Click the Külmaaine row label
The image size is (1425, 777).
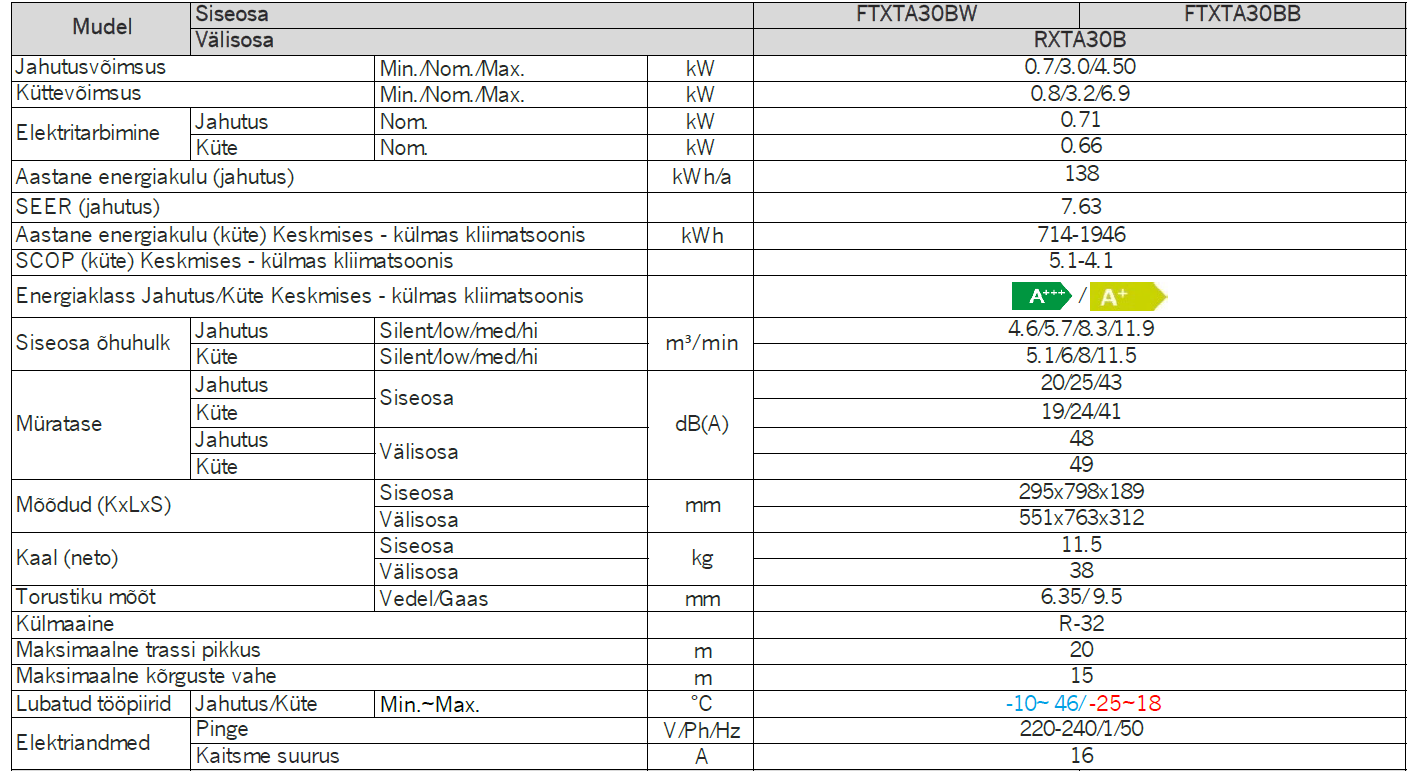pos(65,625)
